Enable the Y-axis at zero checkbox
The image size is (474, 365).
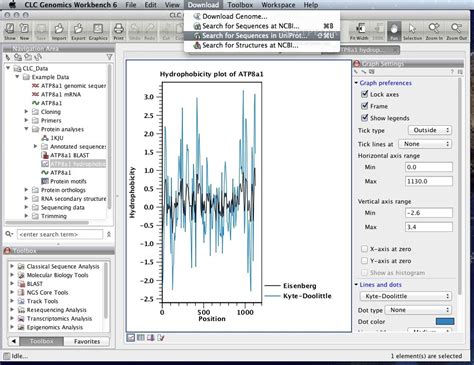point(365,261)
